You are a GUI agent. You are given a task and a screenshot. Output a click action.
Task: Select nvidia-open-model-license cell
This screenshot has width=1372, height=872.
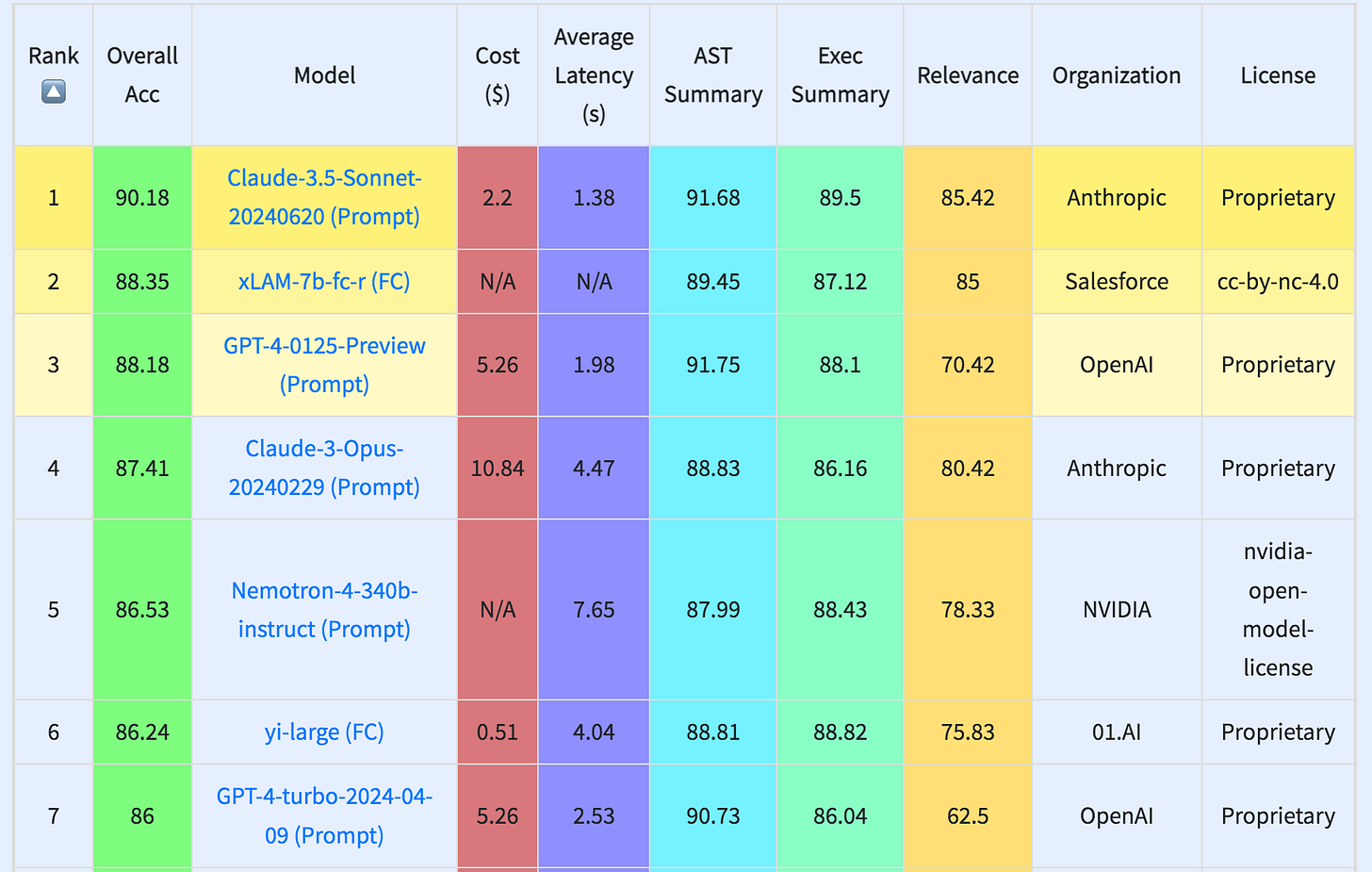(1278, 610)
